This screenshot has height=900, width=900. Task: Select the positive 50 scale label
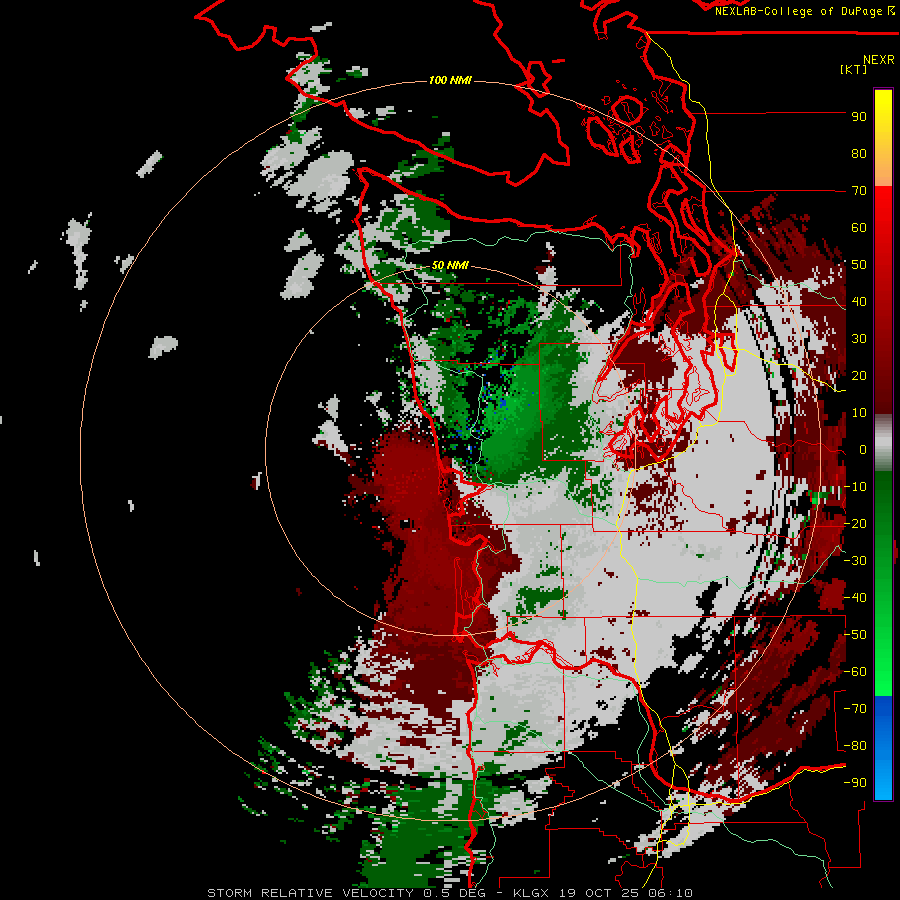click(859, 265)
